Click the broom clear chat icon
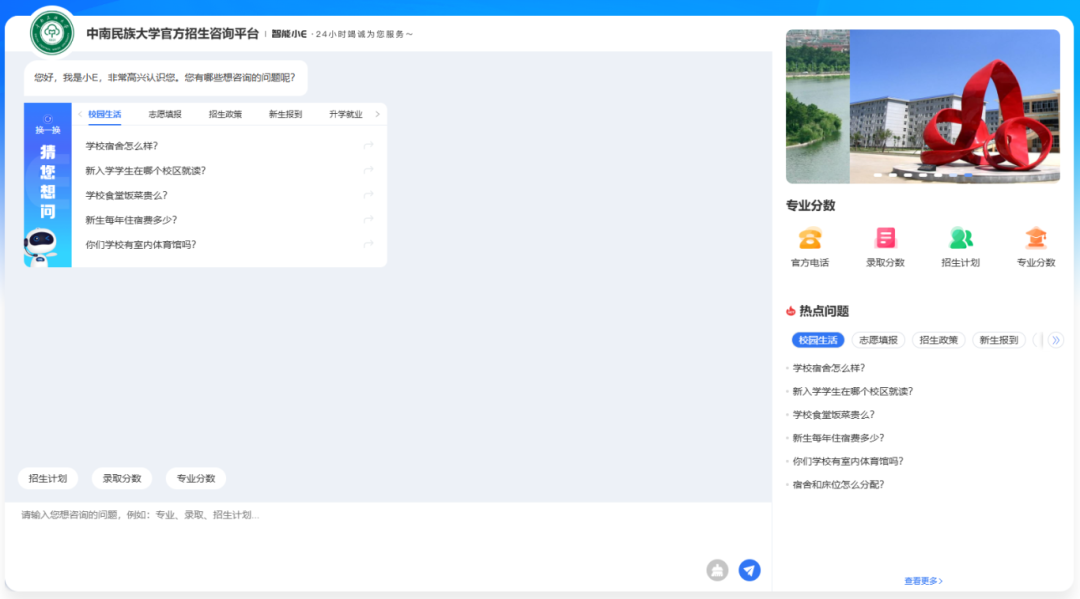 click(x=717, y=570)
